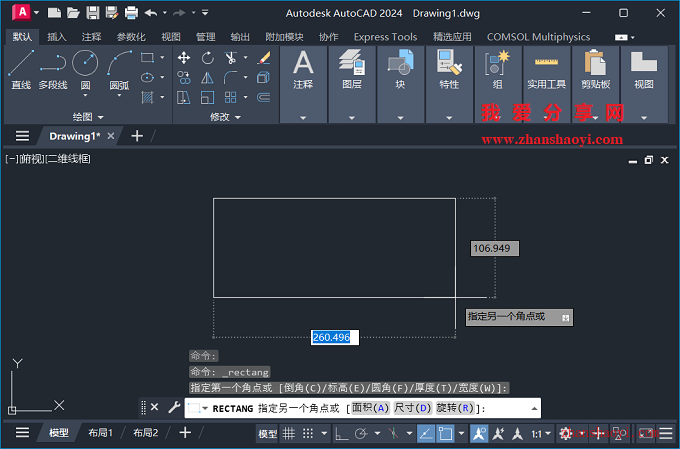
Task: Switch to the 布局1 layout tab
Action: [x=101, y=433]
